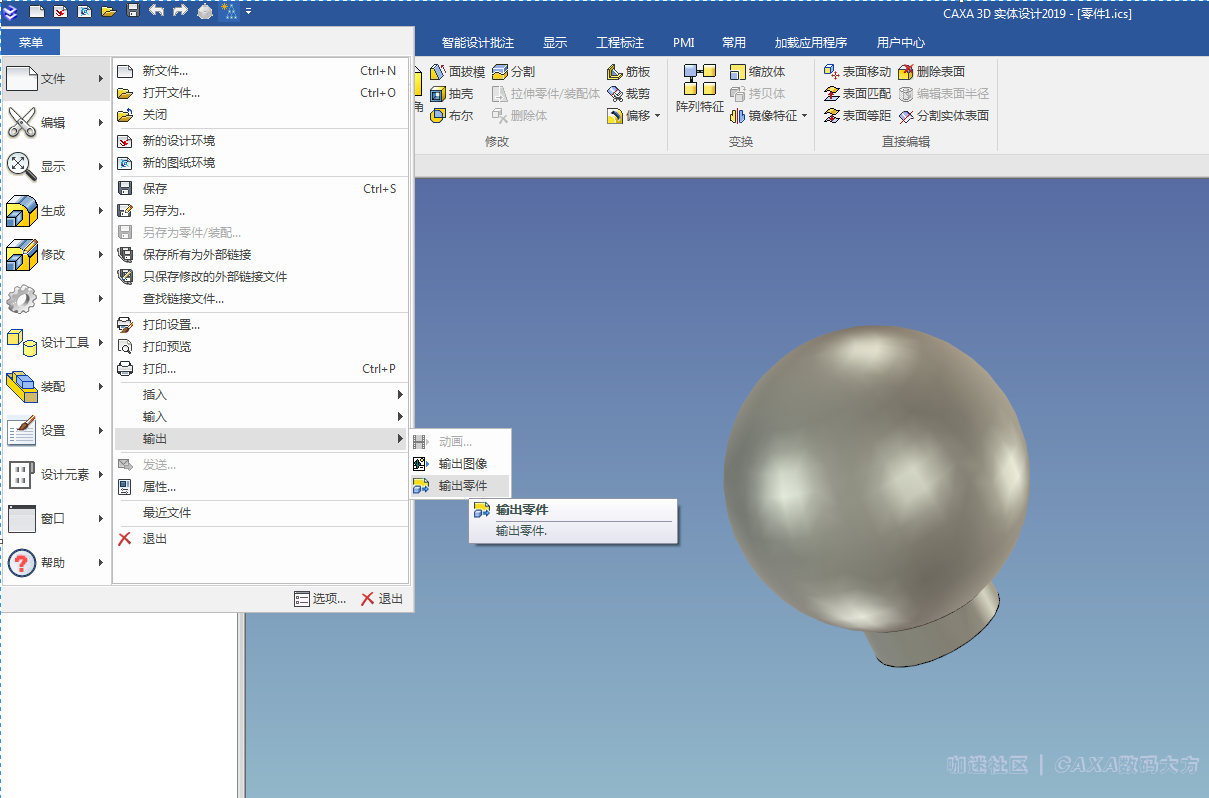
Task: Select the 缩放体 scale body tool
Action: (758, 72)
